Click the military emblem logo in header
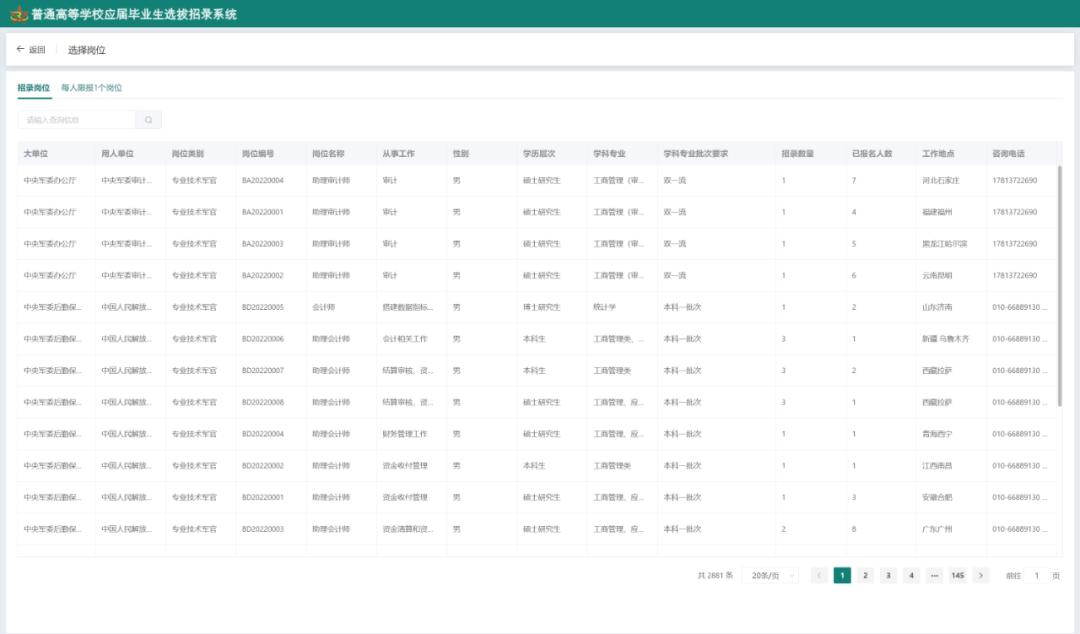The image size is (1080, 634). point(15,15)
